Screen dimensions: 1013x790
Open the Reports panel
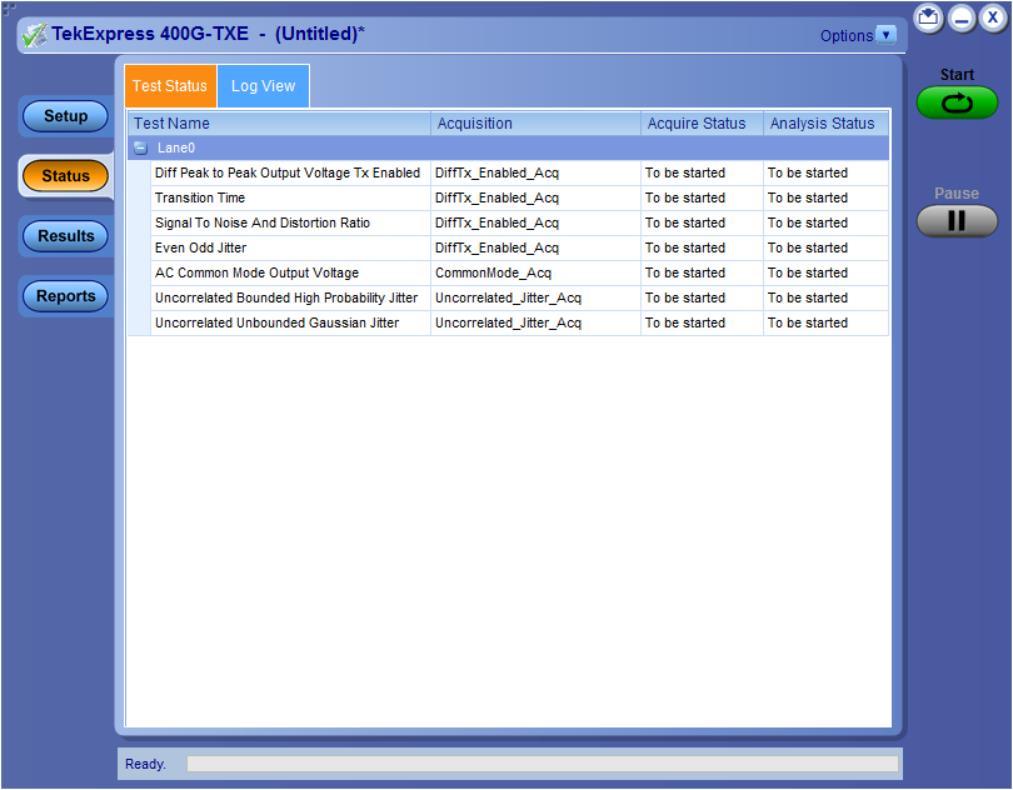pos(66,296)
